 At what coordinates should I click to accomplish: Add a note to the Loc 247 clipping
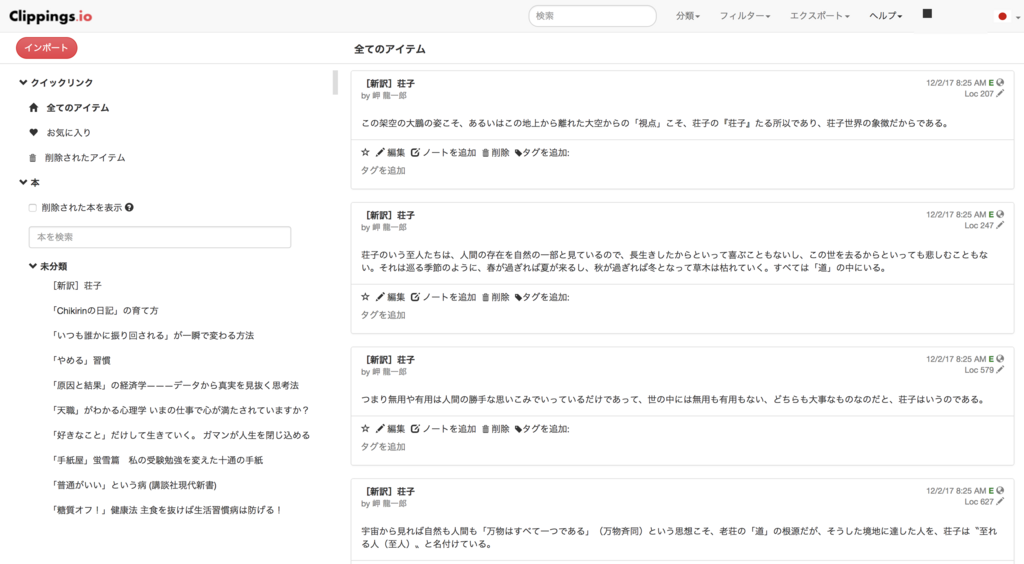point(443,297)
